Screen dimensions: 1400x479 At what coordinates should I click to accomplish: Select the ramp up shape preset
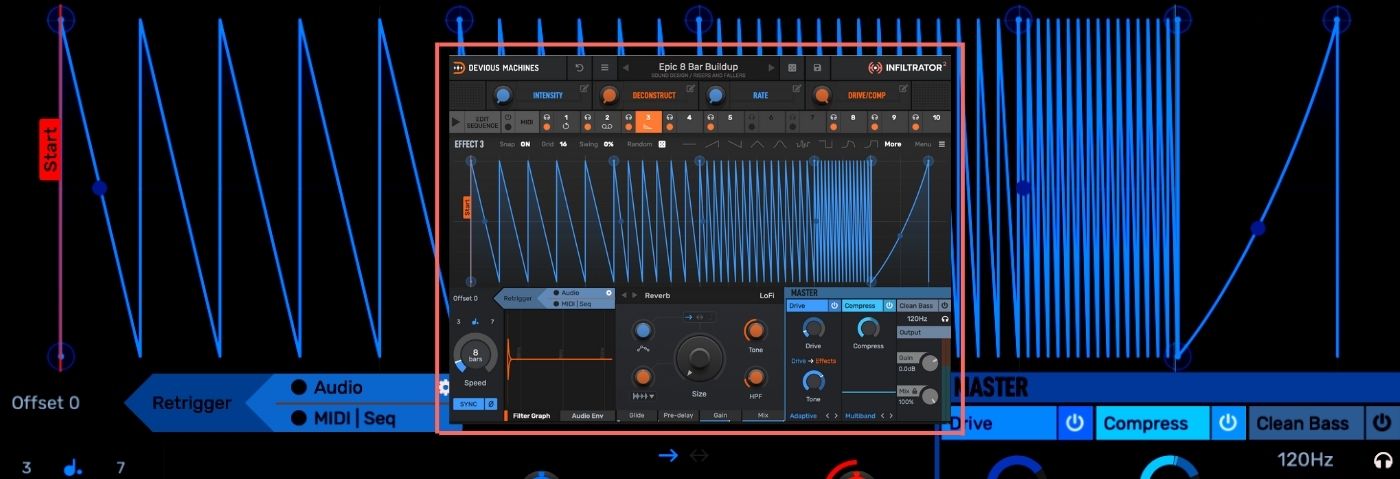point(712,144)
